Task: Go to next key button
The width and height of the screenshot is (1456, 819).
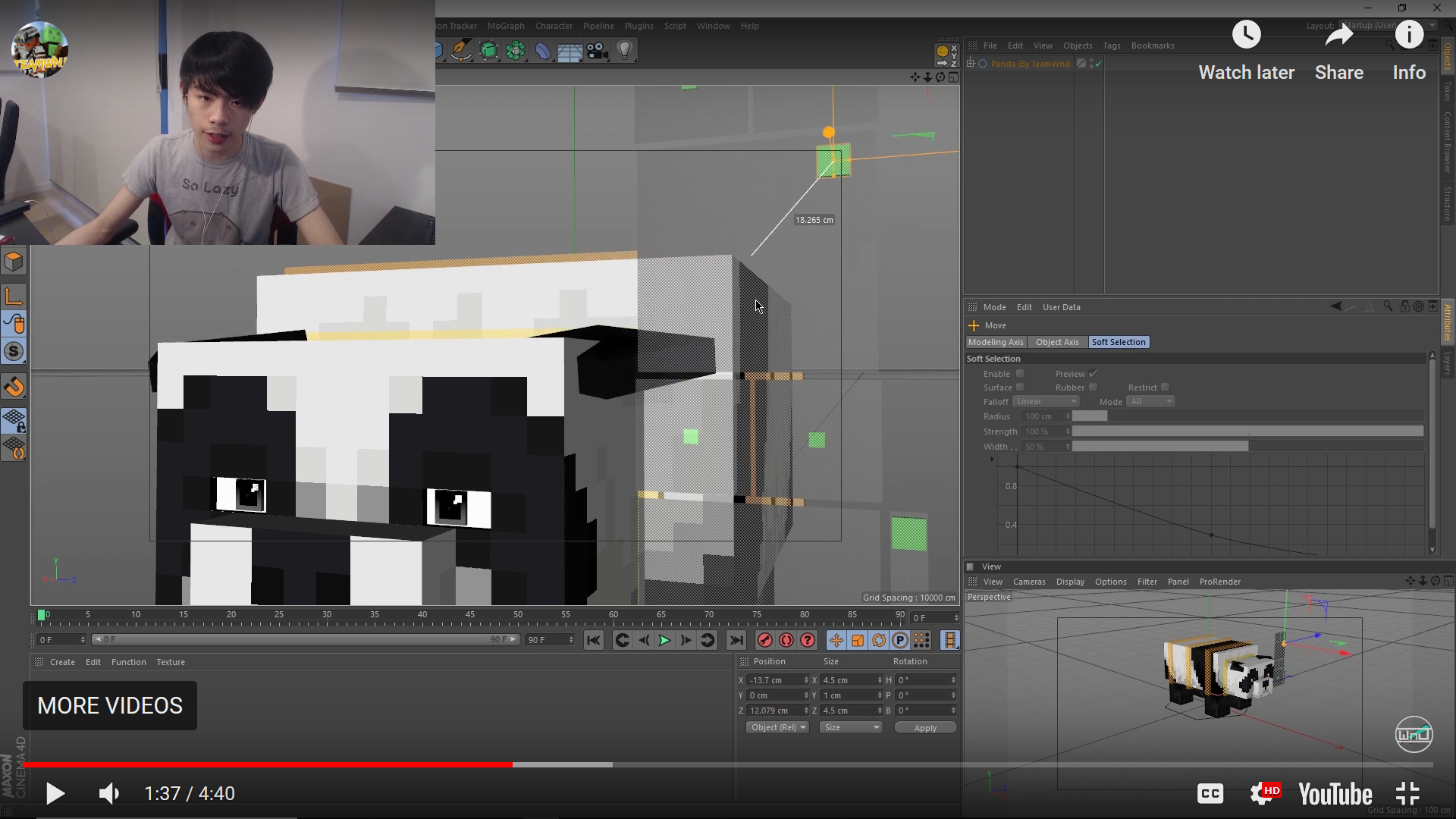Action: (x=707, y=641)
